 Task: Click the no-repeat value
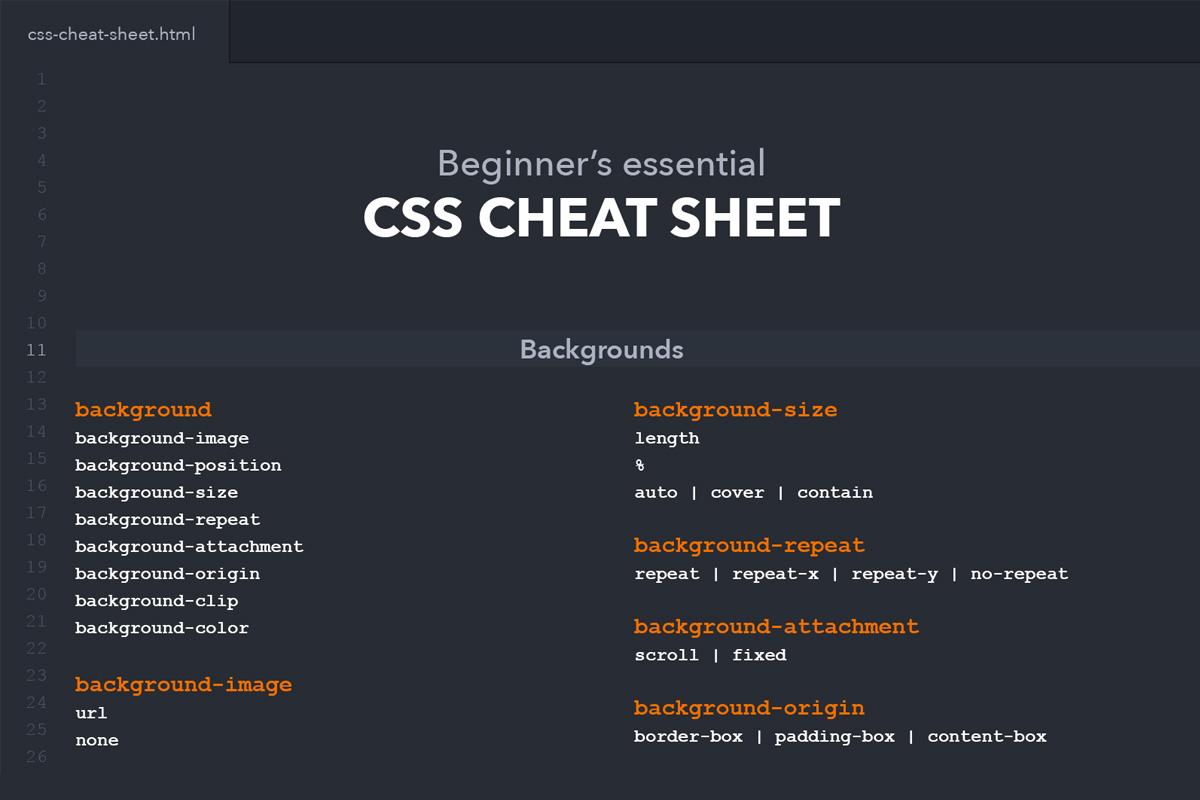pos(1019,574)
